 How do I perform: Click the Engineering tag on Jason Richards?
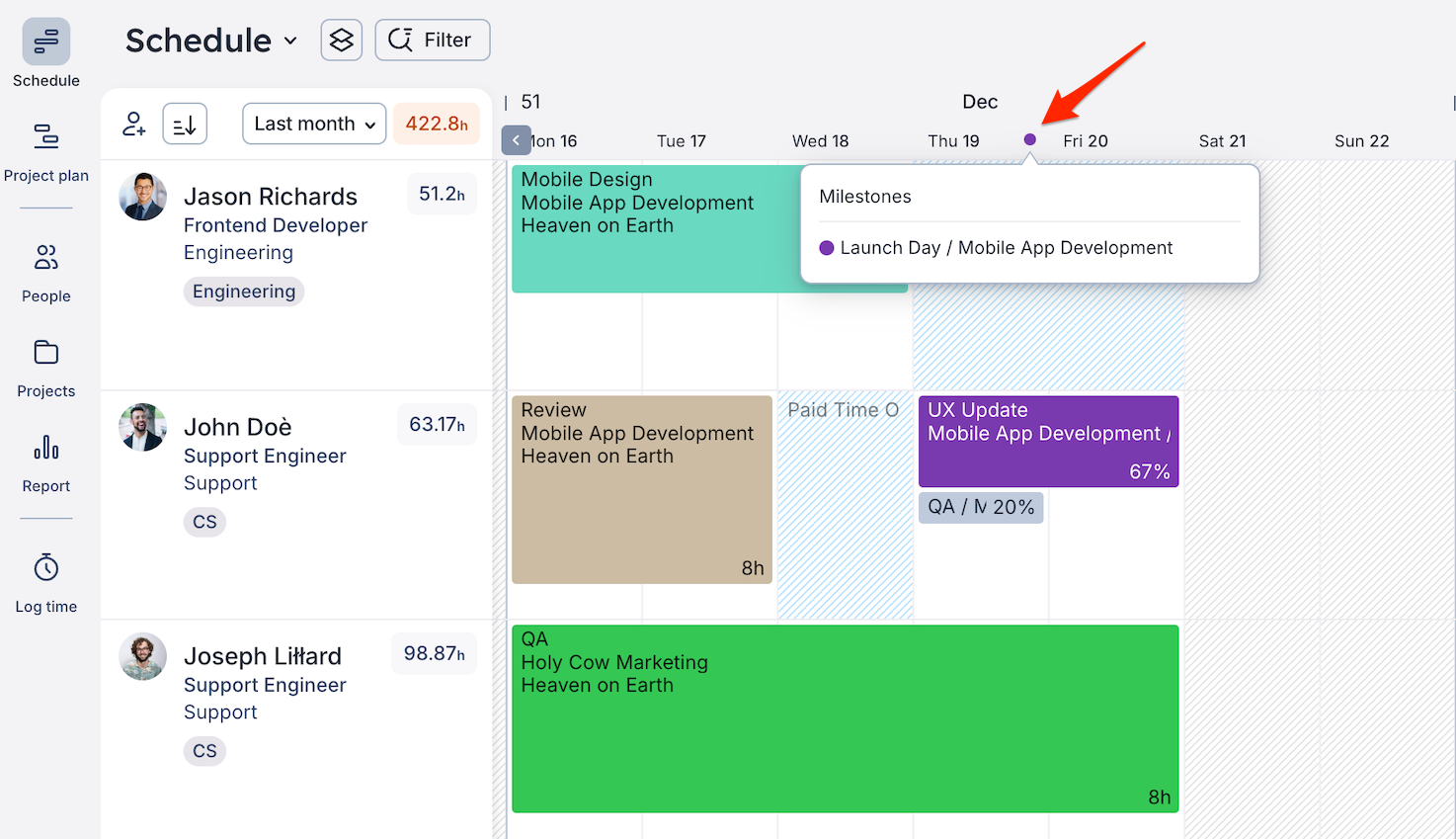click(244, 292)
